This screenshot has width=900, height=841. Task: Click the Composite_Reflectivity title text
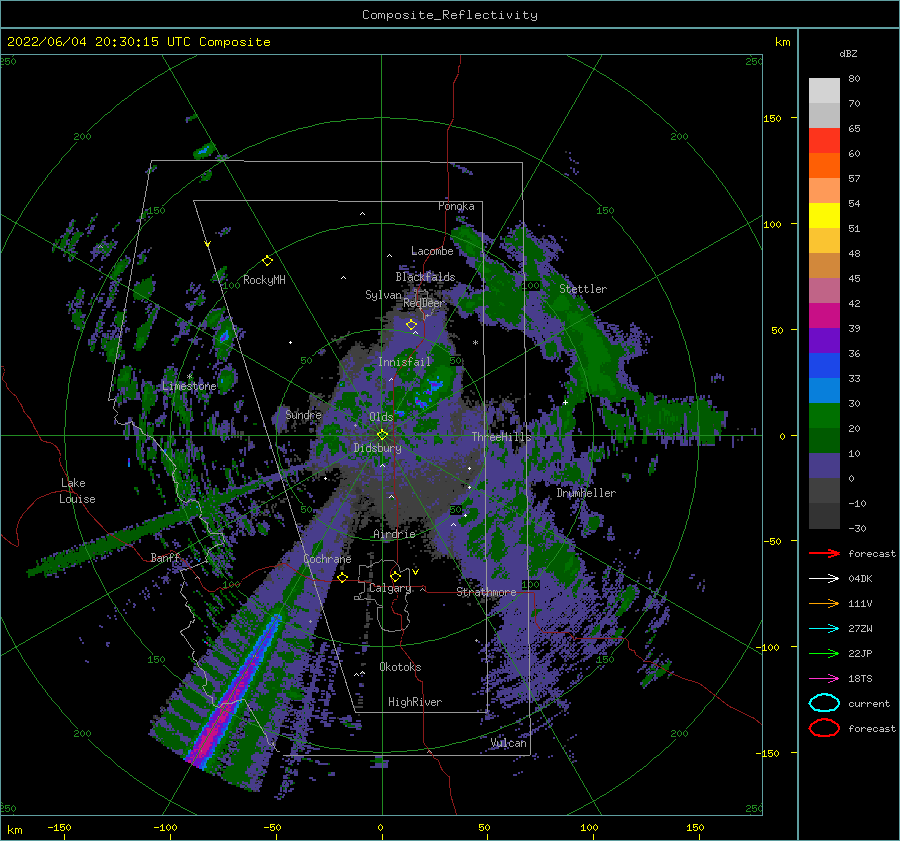pos(450,15)
